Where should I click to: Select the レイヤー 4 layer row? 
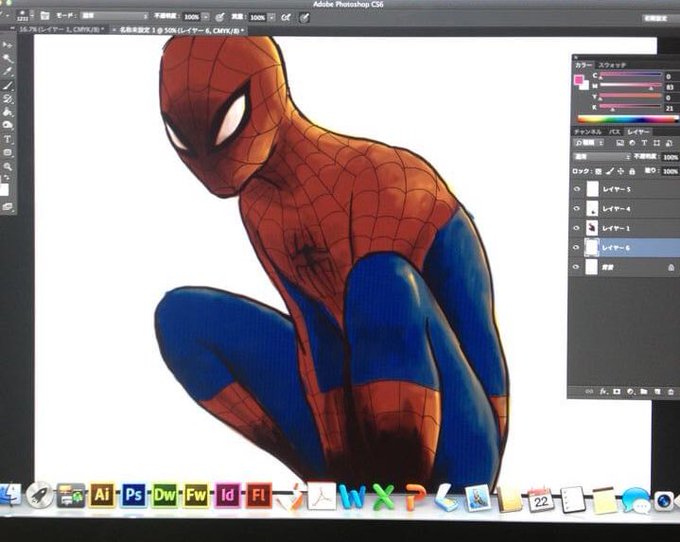625,209
